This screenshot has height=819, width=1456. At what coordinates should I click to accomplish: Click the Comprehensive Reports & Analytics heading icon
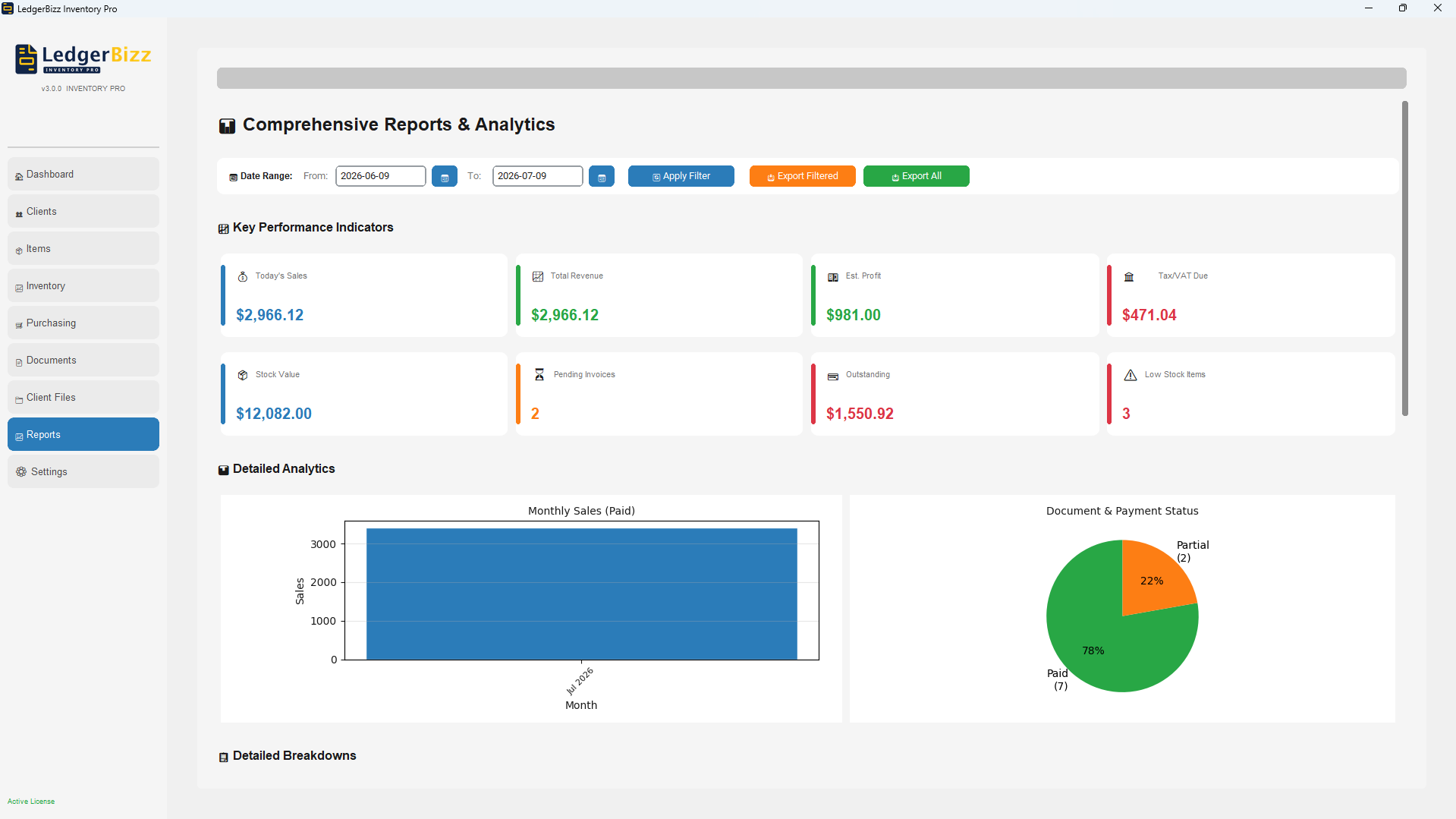pos(227,126)
